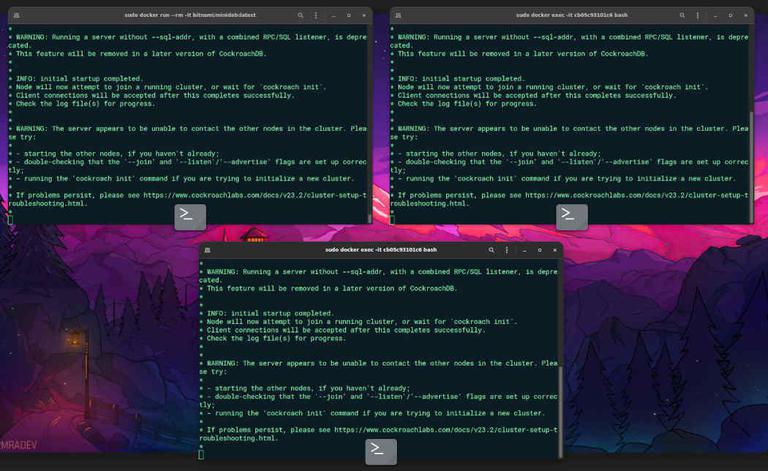Maximize the minideb docker run terminal
Viewport: 768px width, 471px height.
(x=349, y=16)
